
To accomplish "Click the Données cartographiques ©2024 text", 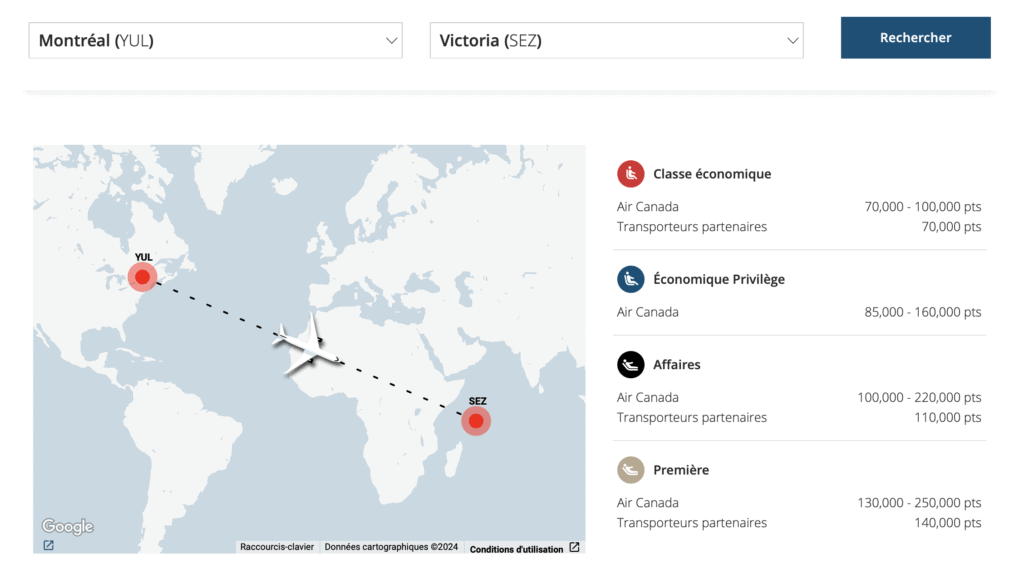I will tap(391, 547).
